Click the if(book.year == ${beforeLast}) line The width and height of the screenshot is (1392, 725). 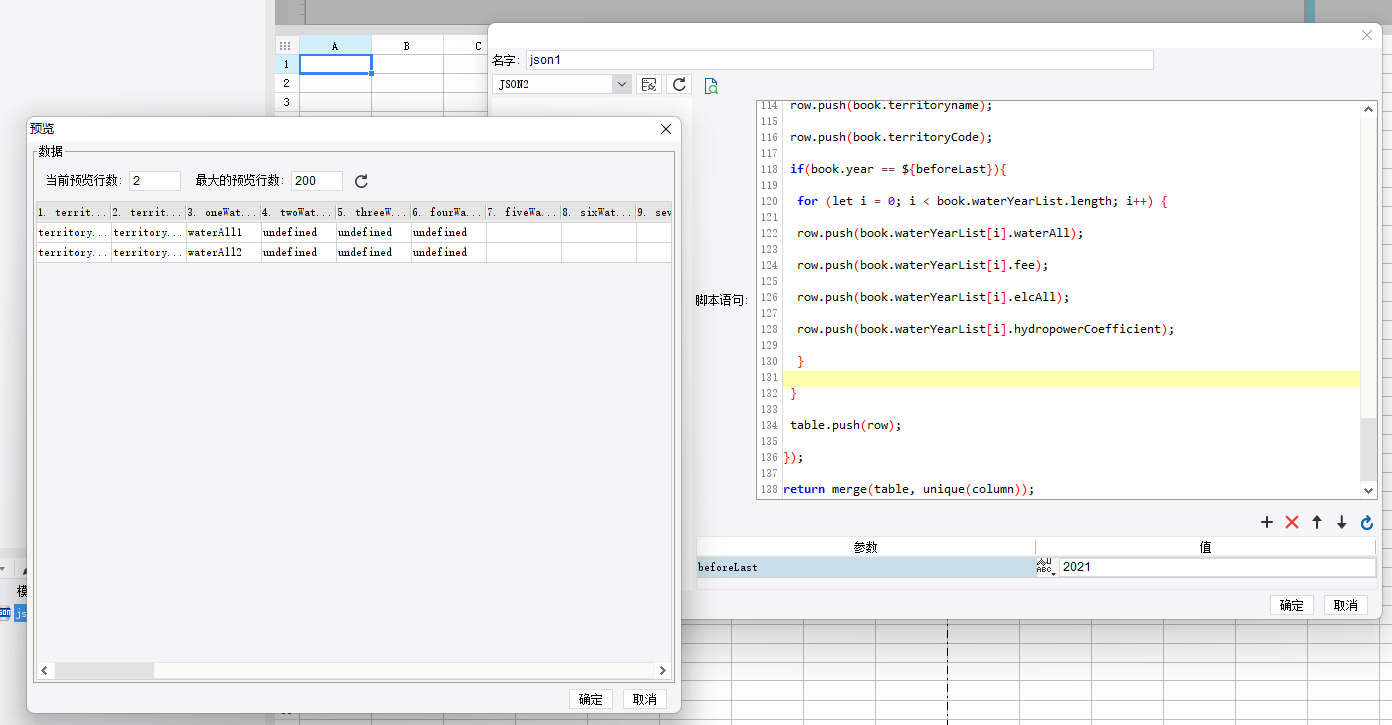(898, 169)
